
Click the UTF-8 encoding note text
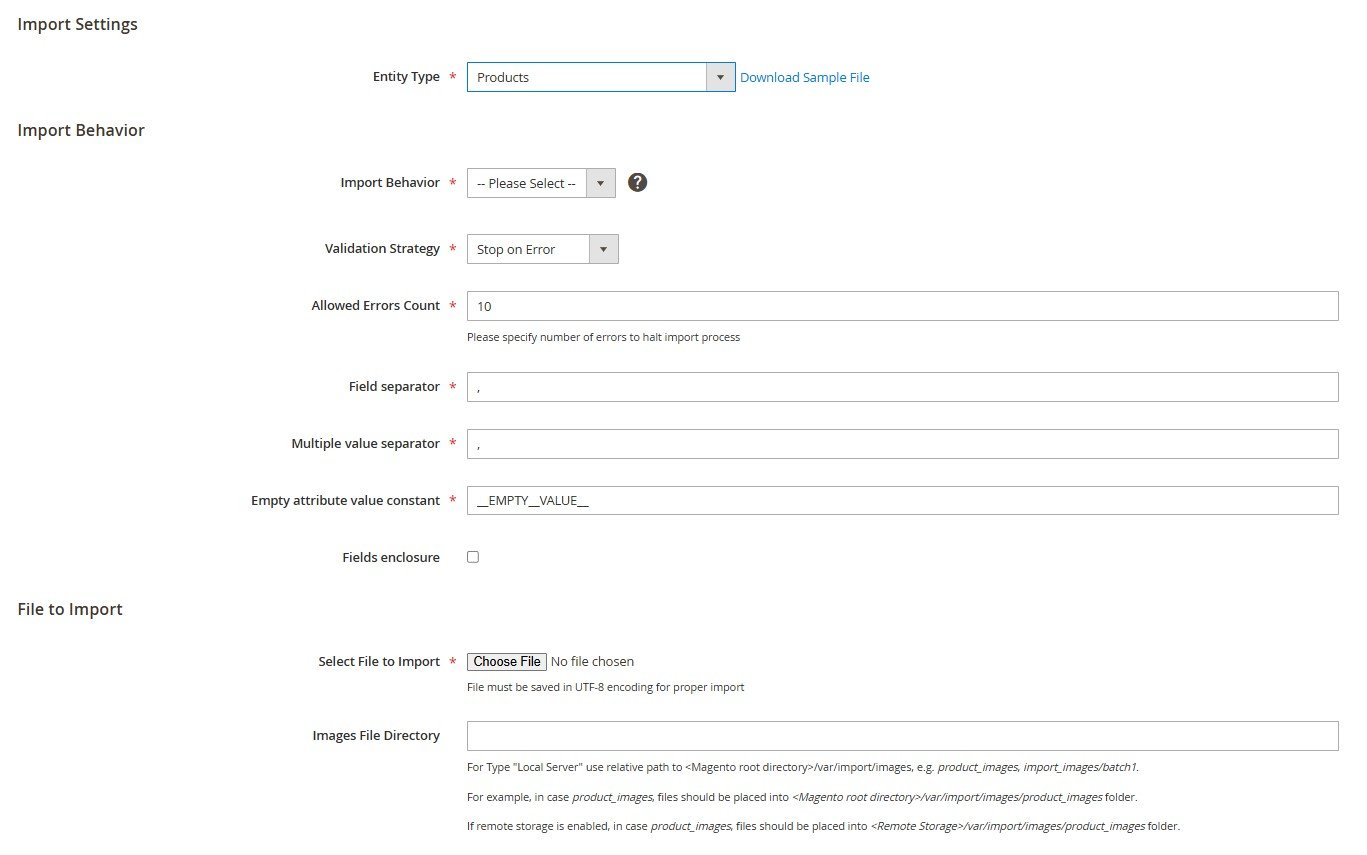click(x=605, y=687)
